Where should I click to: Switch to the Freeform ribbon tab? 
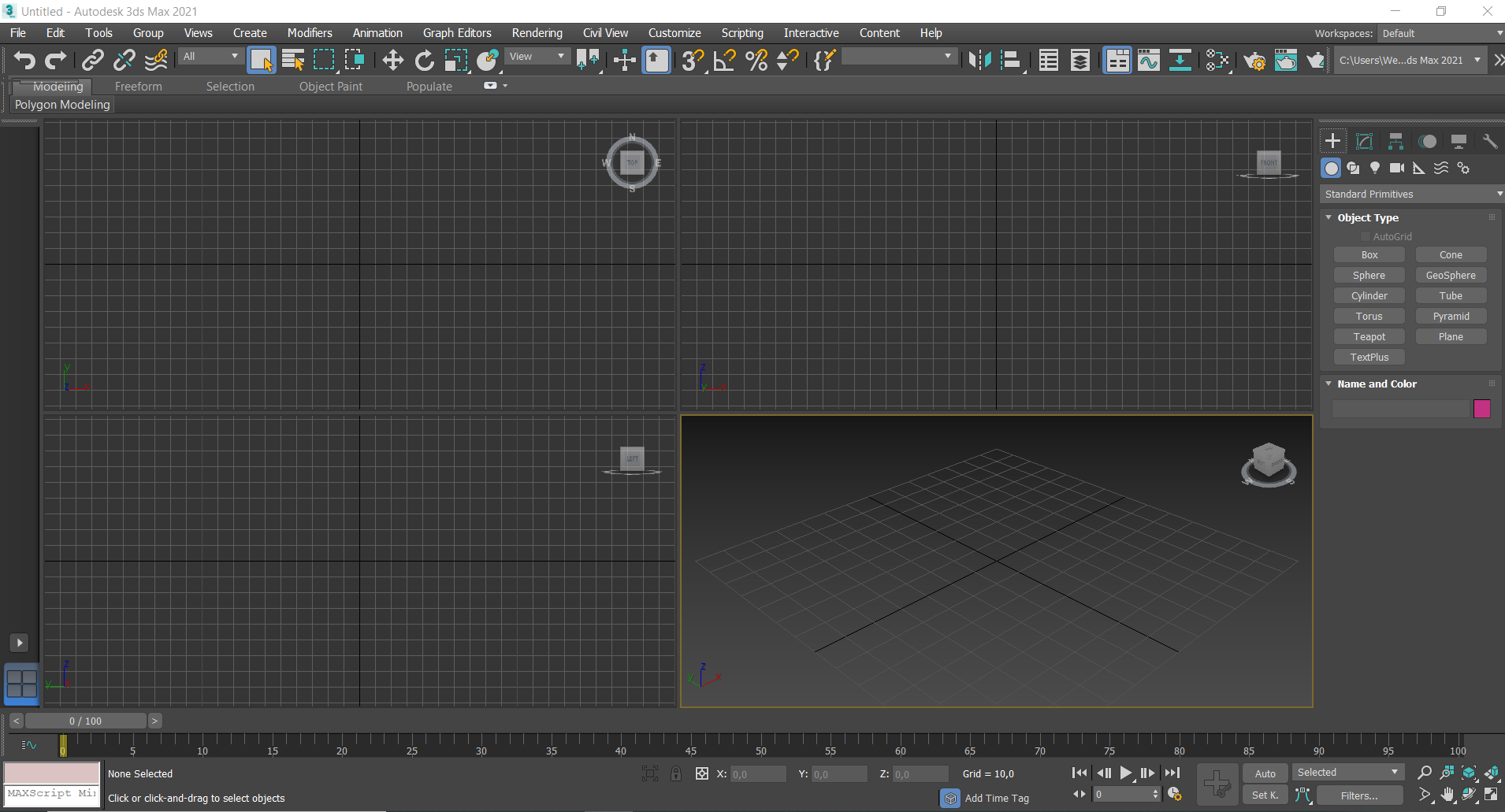[x=139, y=87]
